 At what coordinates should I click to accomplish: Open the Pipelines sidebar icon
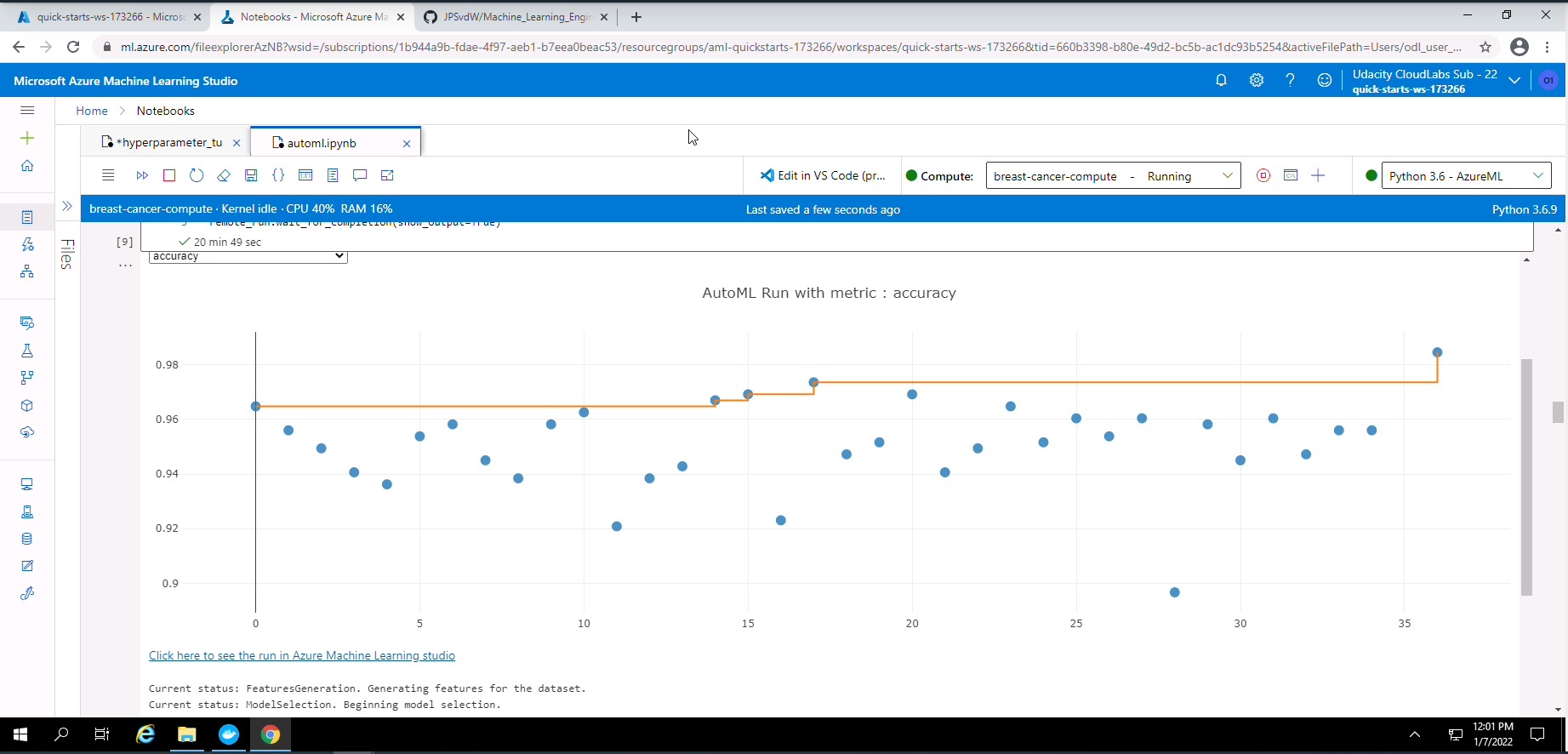tap(27, 378)
